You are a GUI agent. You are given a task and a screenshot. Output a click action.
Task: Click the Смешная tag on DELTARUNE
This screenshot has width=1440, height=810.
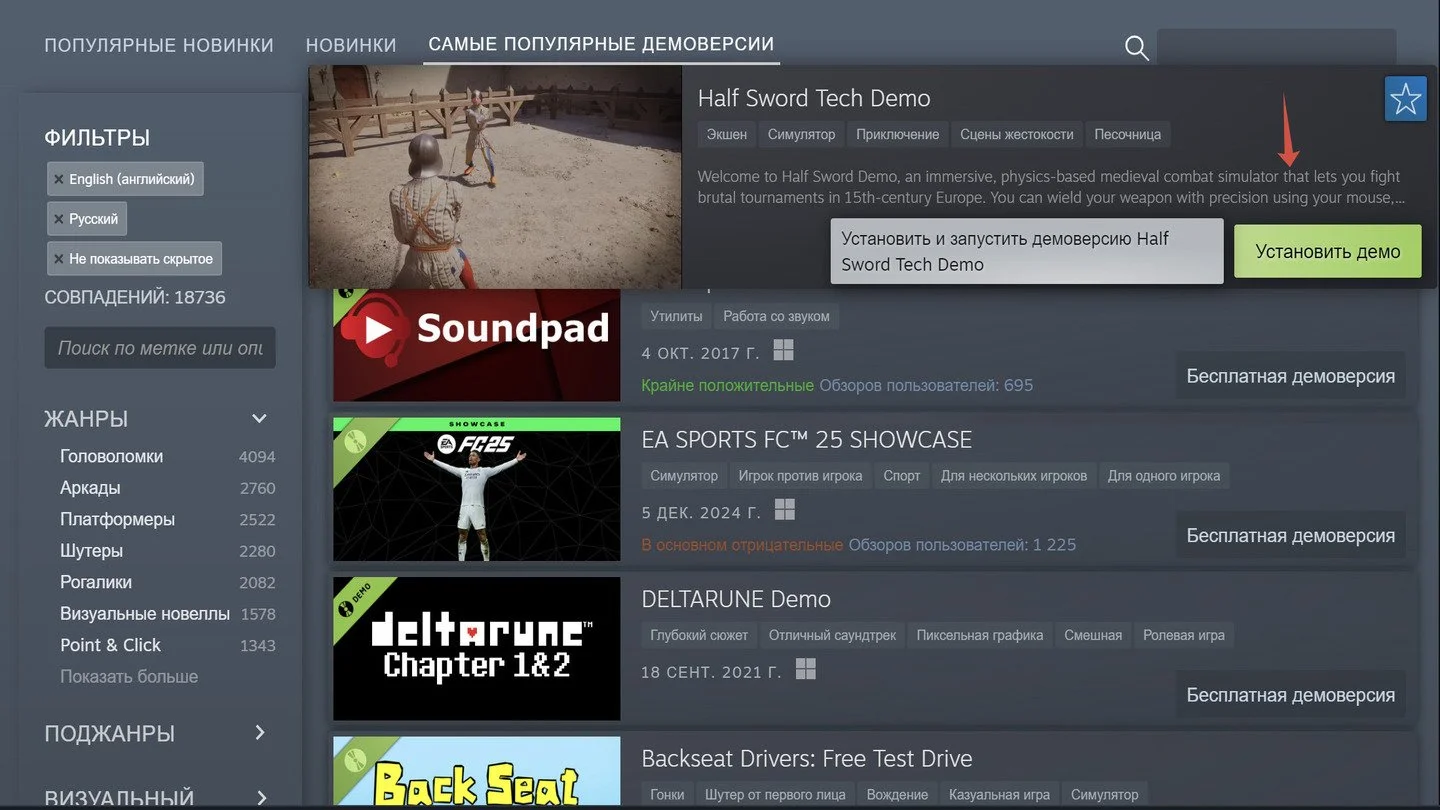pos(1093,635)
